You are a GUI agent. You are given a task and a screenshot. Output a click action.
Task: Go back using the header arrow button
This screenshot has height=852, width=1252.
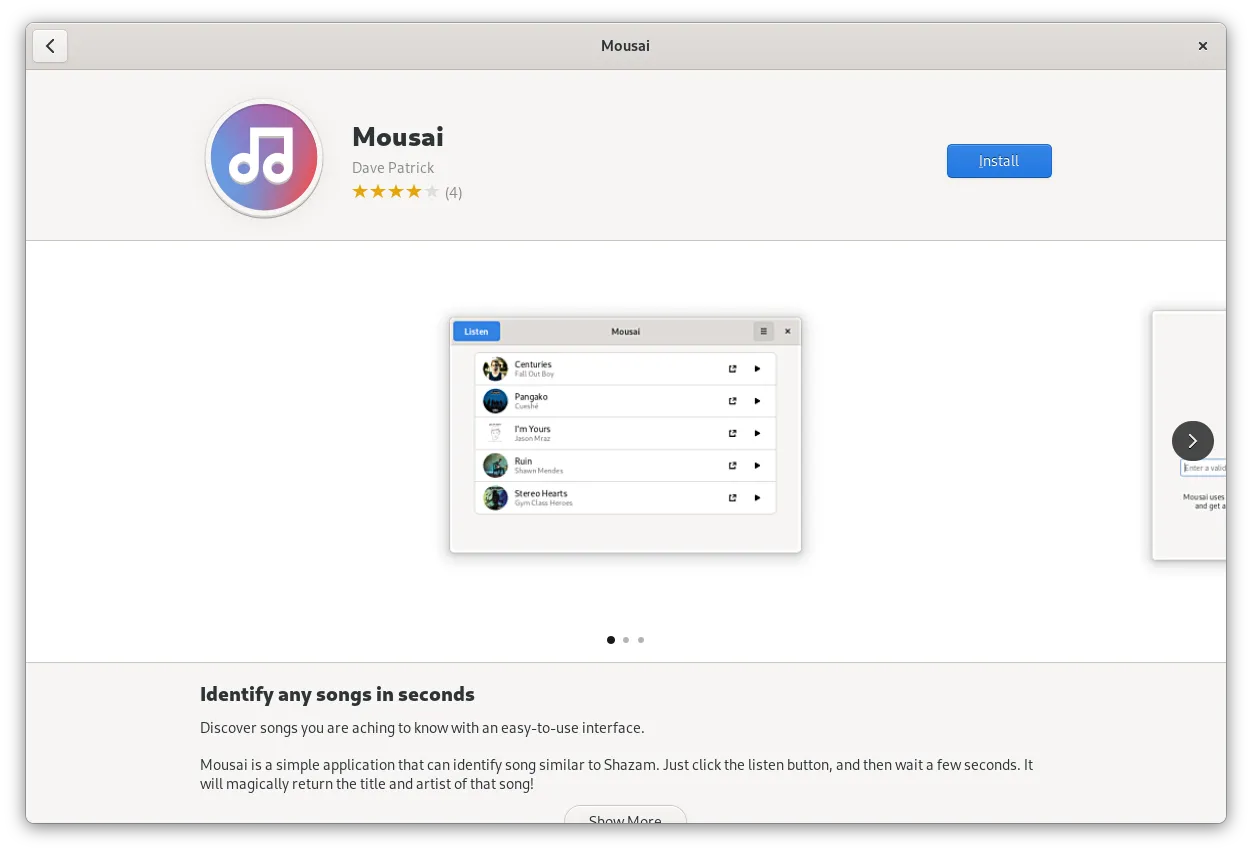tap(50, 46)
